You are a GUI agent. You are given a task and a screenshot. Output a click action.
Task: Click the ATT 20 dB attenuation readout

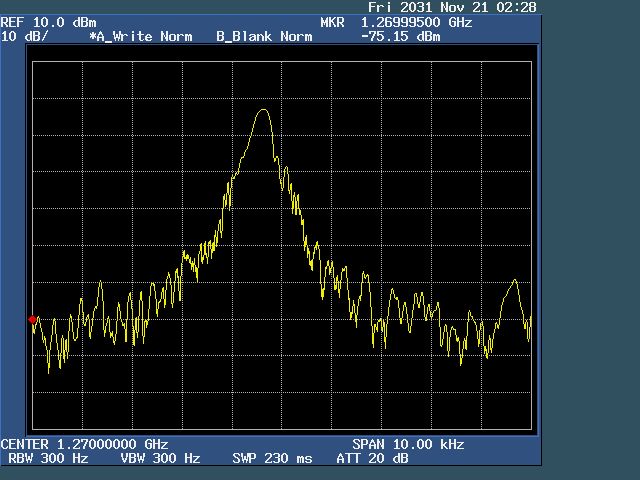click(372, 458)
